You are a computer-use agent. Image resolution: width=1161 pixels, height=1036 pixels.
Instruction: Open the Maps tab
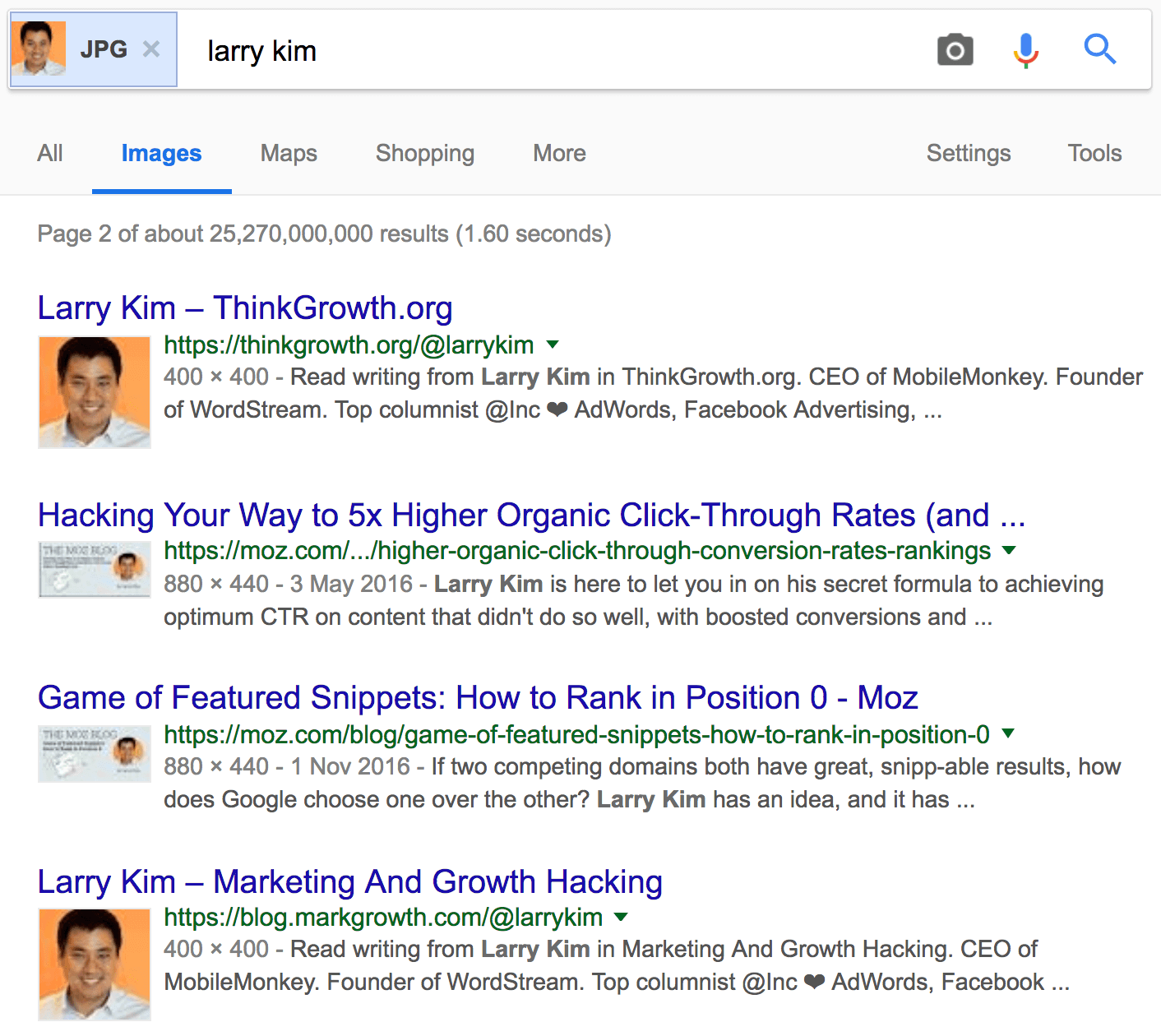pos(289,153)
